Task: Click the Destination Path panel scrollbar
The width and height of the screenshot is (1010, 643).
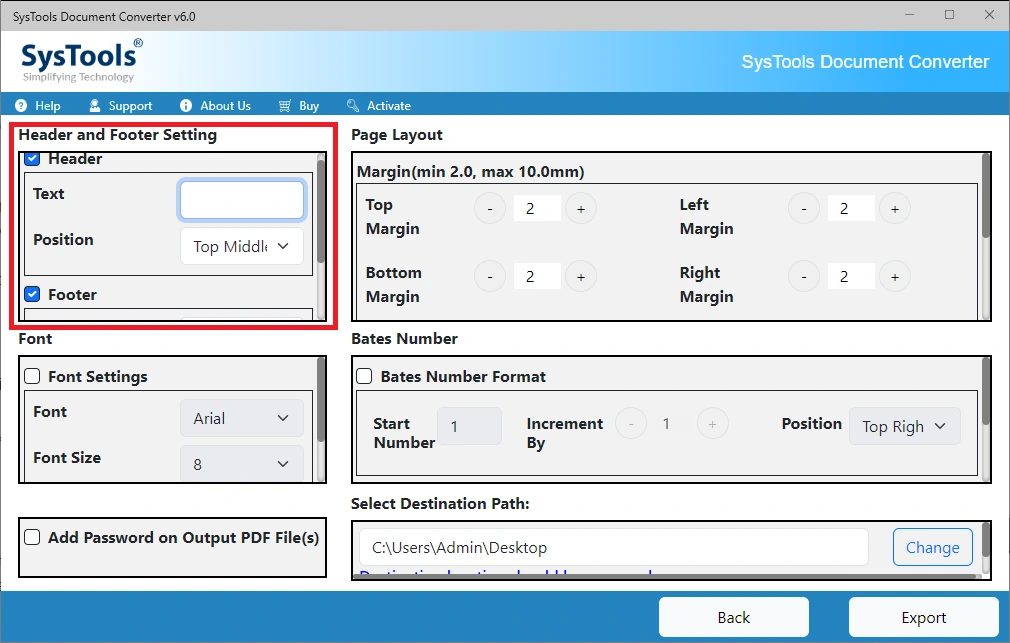Action: point(986,541)
